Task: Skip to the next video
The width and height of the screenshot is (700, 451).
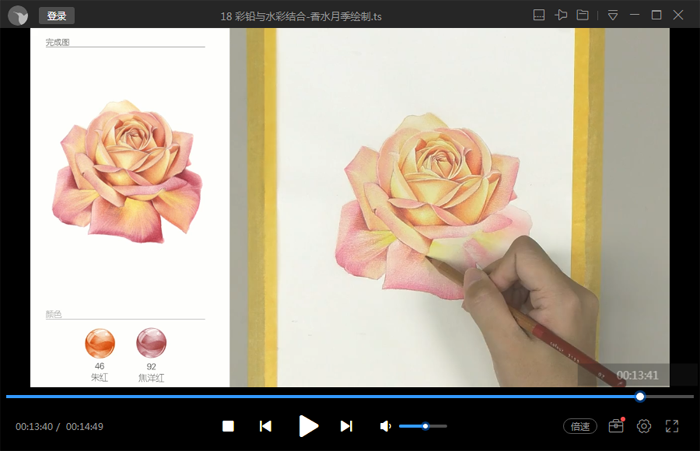Action: point(346,426)
